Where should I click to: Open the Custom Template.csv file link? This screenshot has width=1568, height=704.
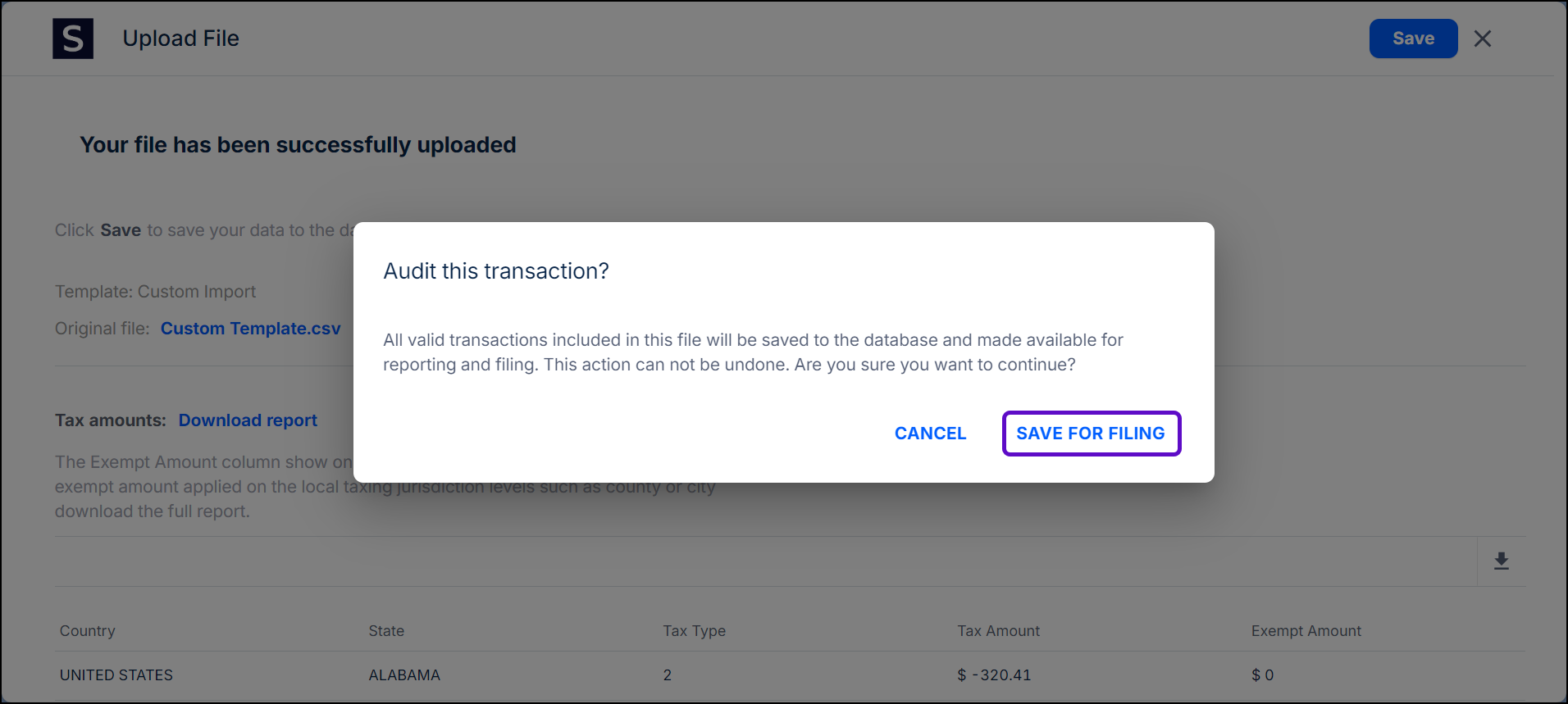click(250, 329)
